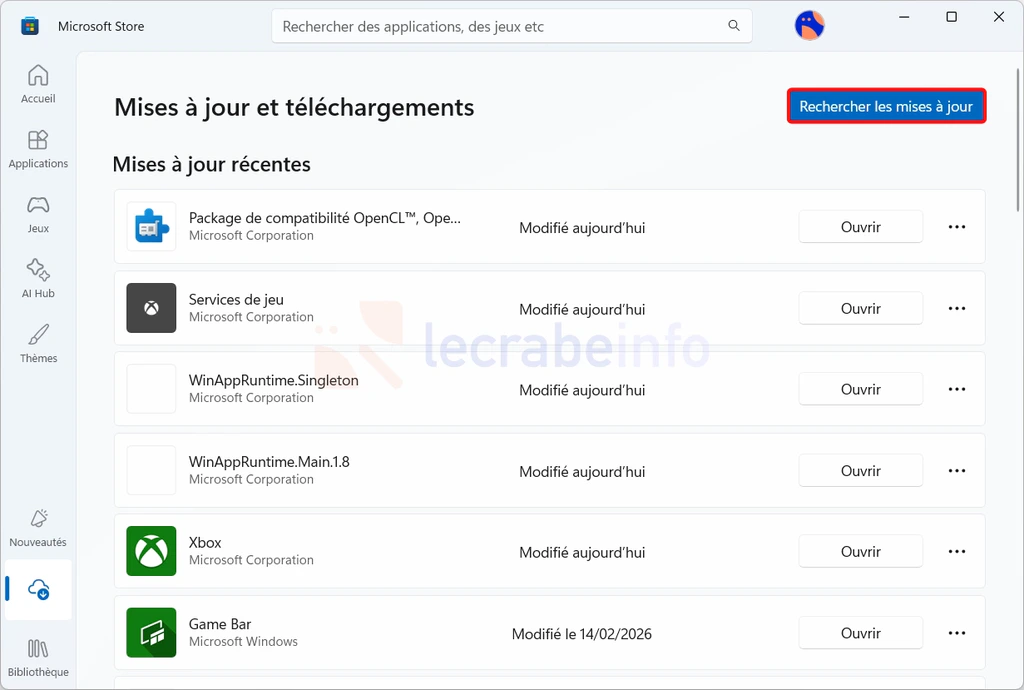The image size is (1024, 690).
Task: Focus the Rechercher des applications search field
Action: click(x=500, y=26)
